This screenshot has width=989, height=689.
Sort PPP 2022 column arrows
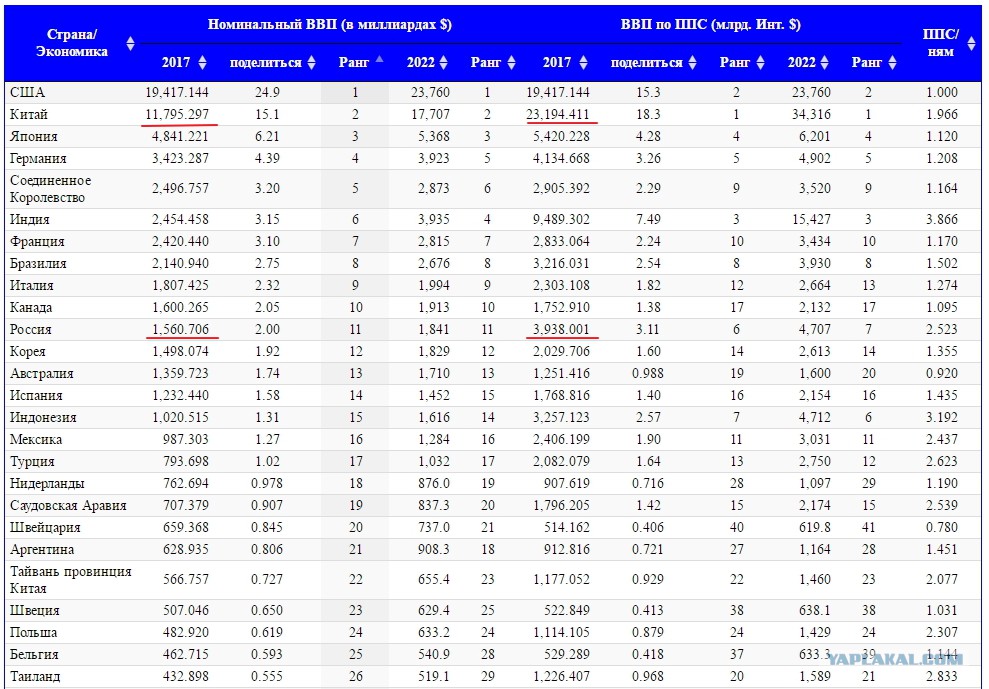point(824,62)
